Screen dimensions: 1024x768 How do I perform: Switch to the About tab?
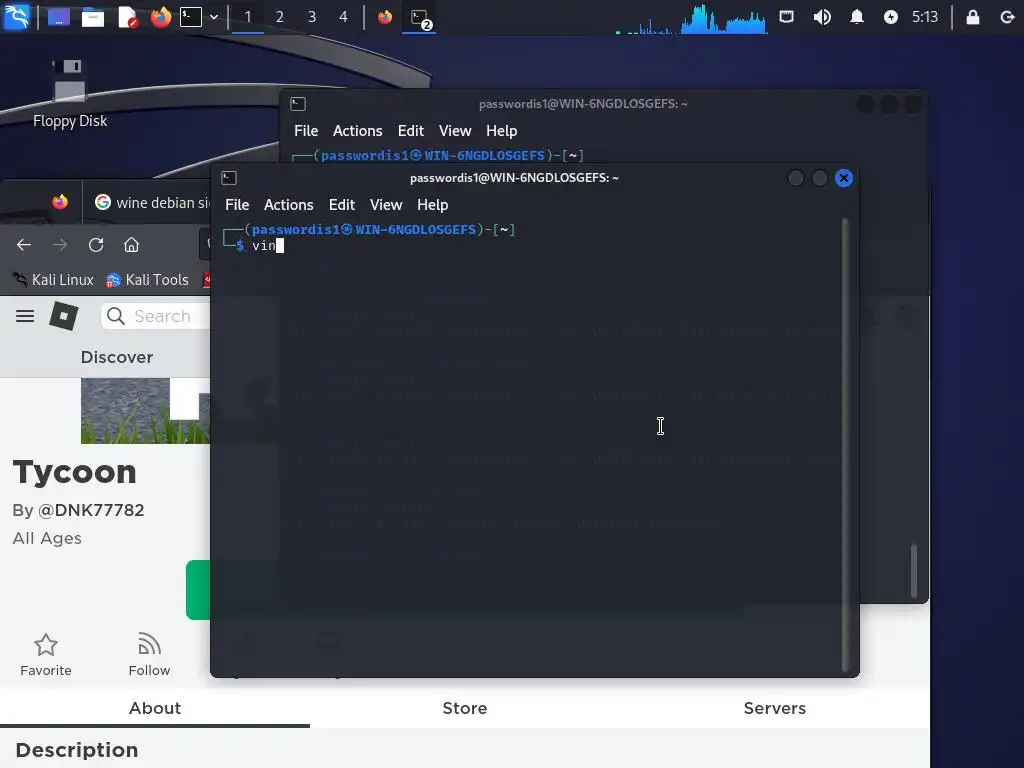(x=155, y=709)
